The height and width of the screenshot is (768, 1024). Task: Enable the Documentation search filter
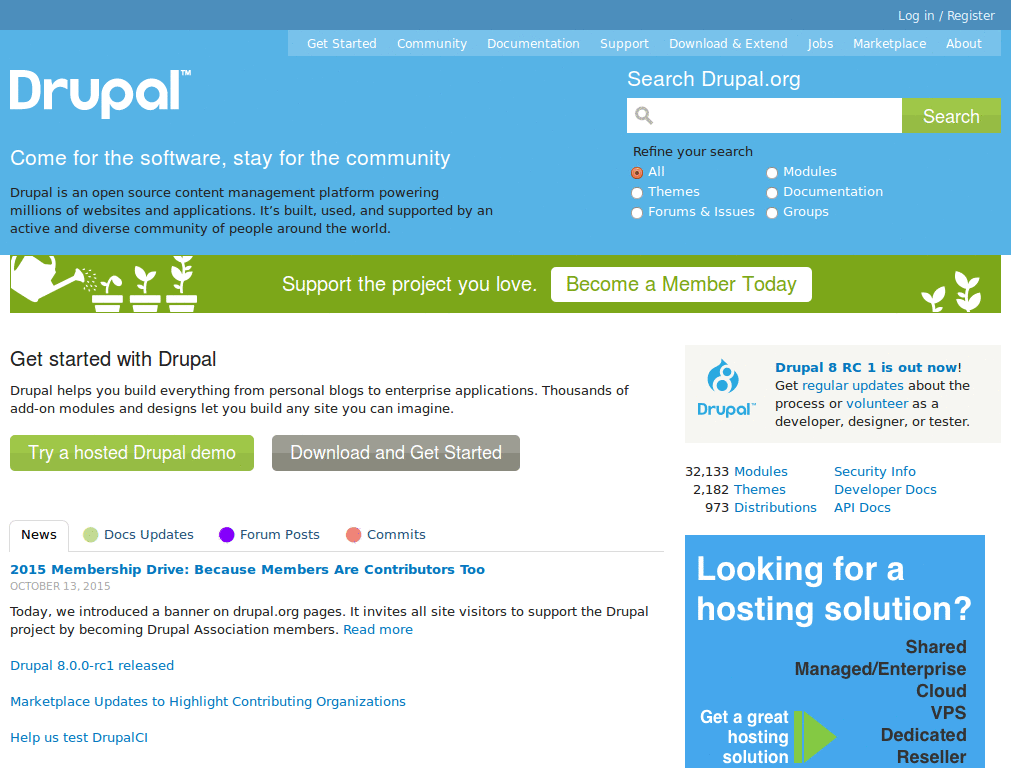772,192
